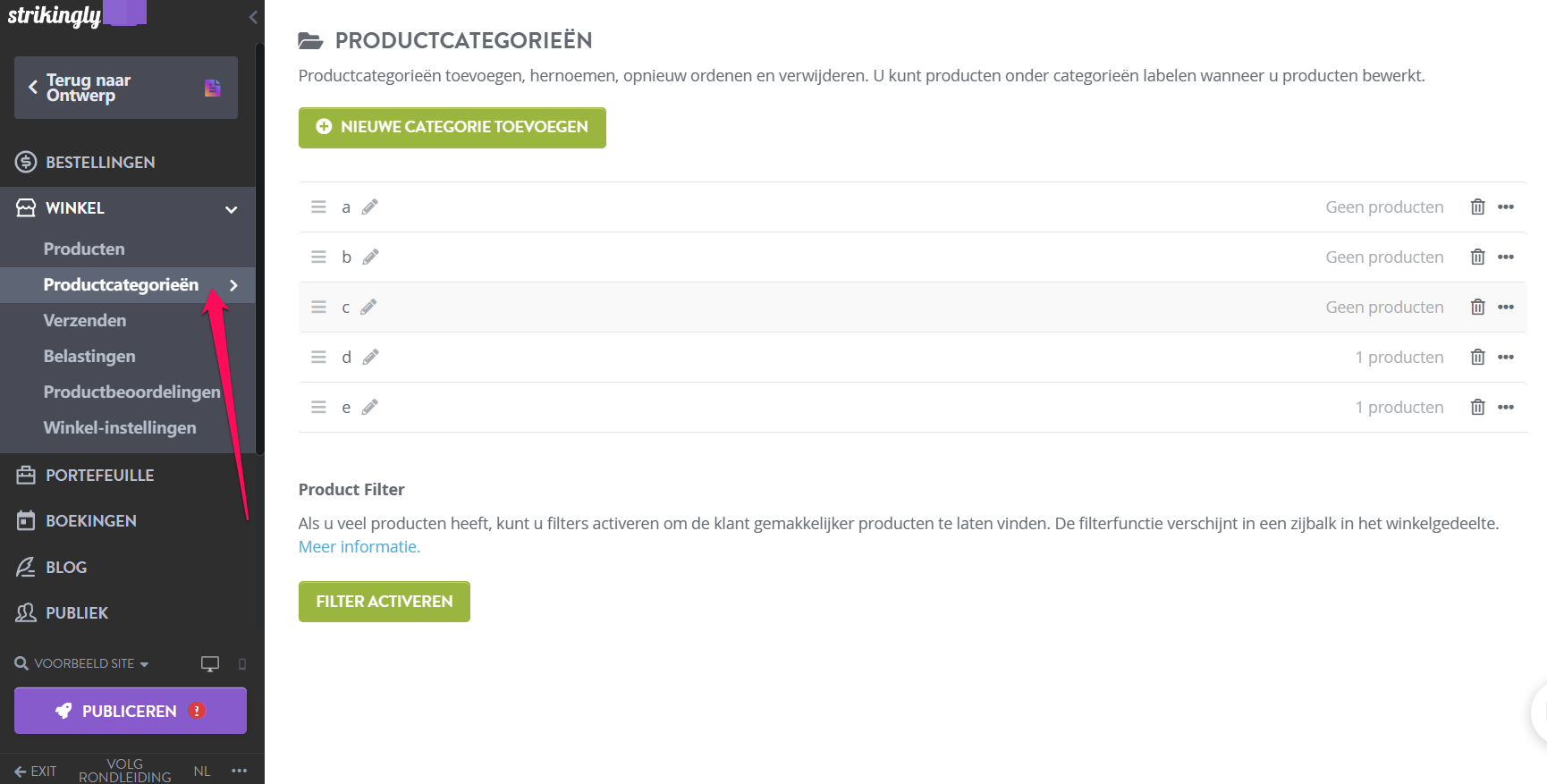Delete category 'b' using trash icon
This screenshot has width=1547, height=784.
tap(1477, 257)
